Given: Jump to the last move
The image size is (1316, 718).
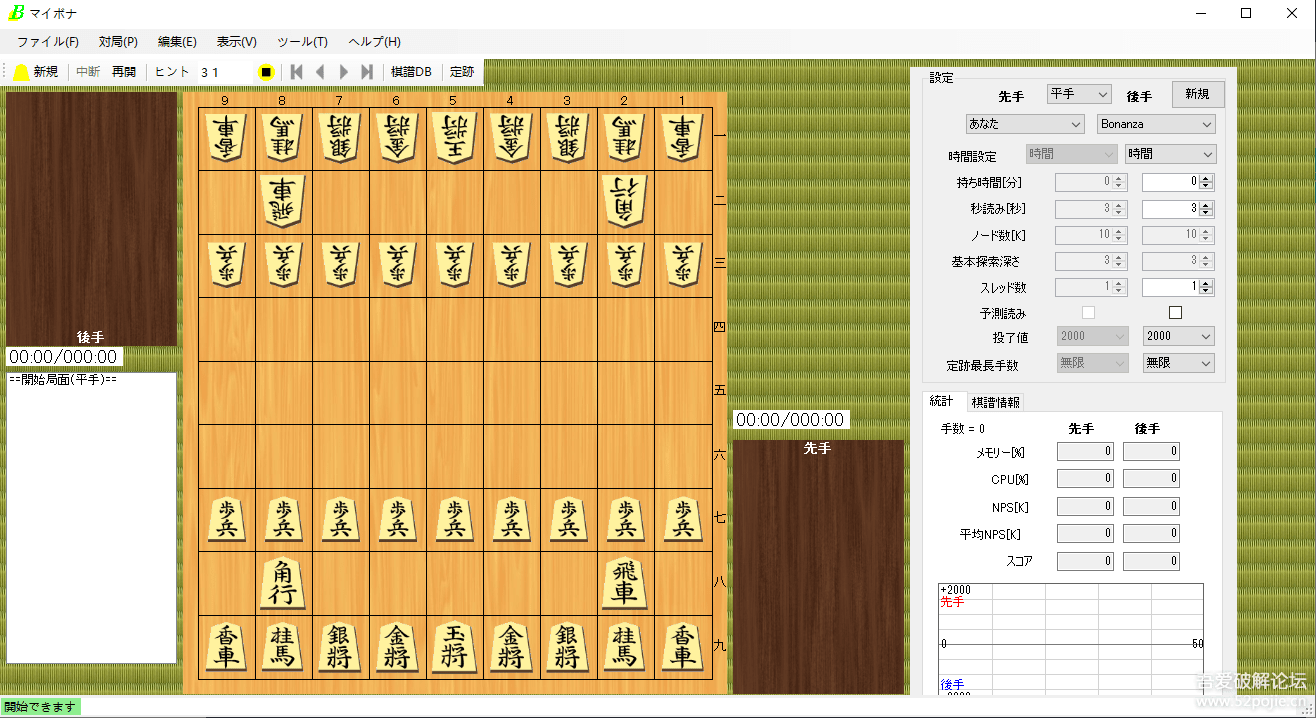Looking at the screenshot, I should coord(367,72).
